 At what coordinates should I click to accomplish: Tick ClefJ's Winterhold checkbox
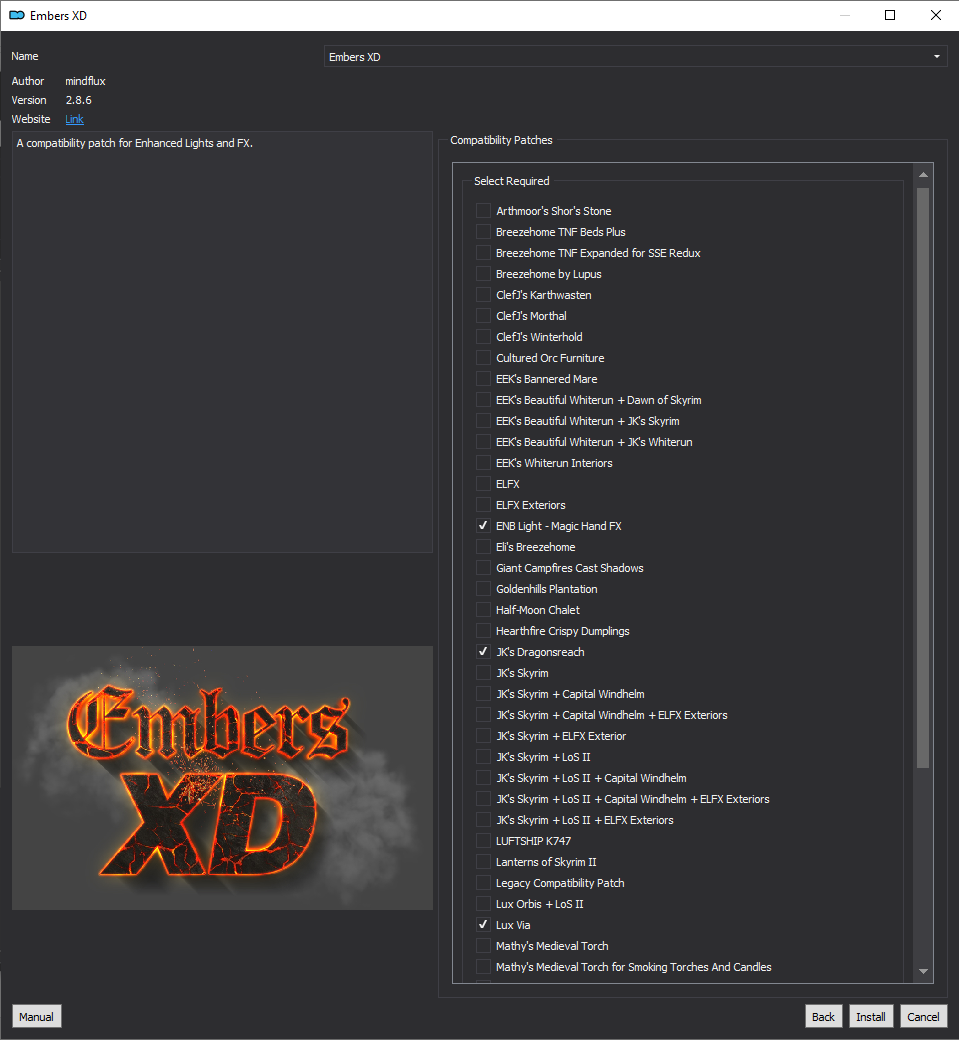coord(483,337)
